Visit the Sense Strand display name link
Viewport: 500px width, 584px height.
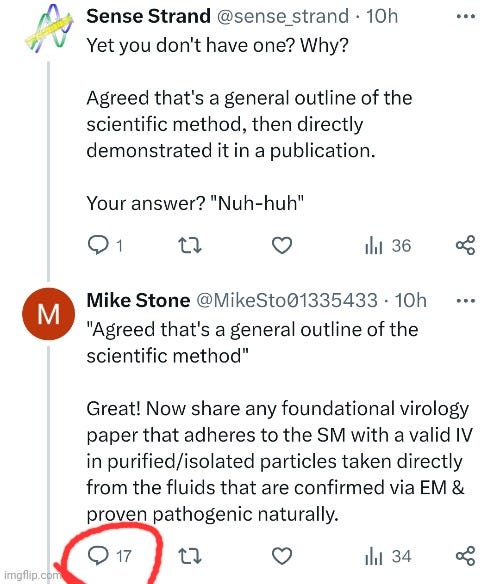coord(148,16)
